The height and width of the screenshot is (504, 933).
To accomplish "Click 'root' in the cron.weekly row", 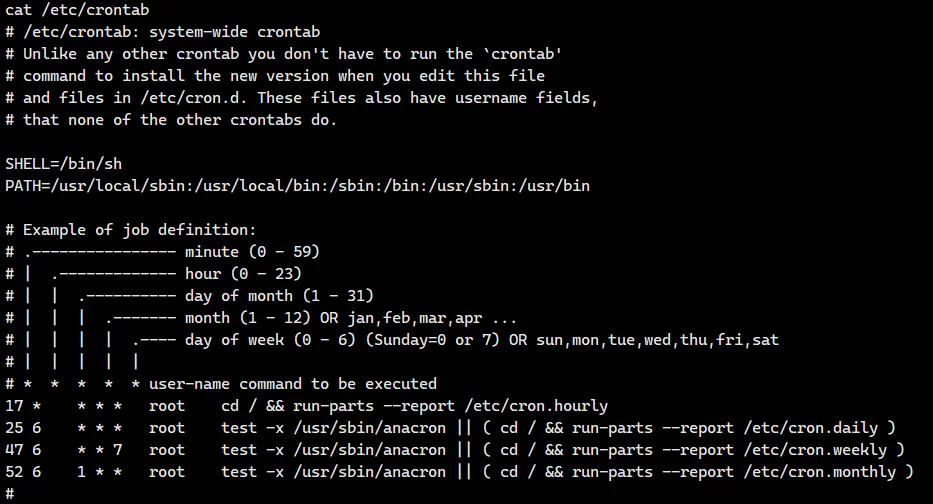I will pyautogui.click(x=167, y=450).
